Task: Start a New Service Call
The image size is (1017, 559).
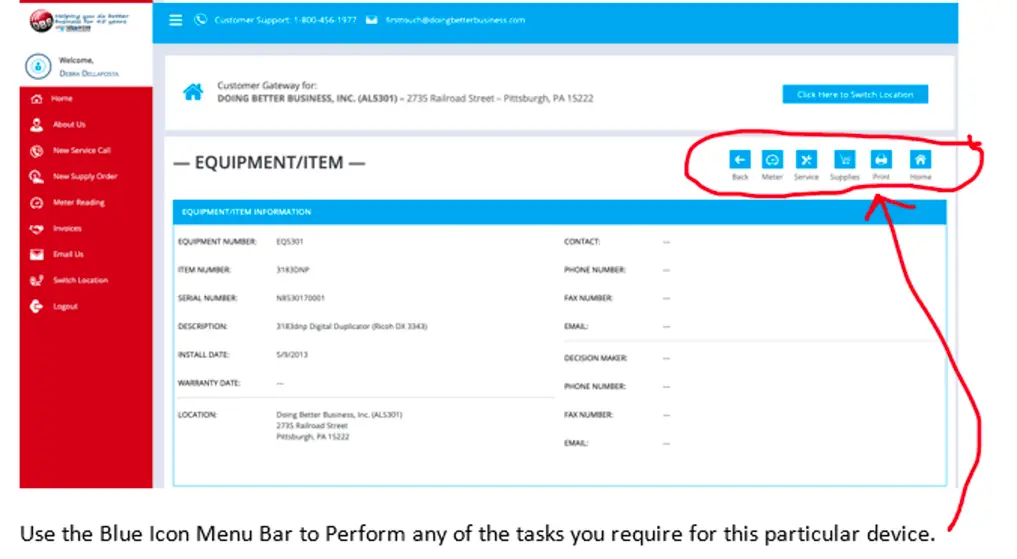Action: [81, 151]
